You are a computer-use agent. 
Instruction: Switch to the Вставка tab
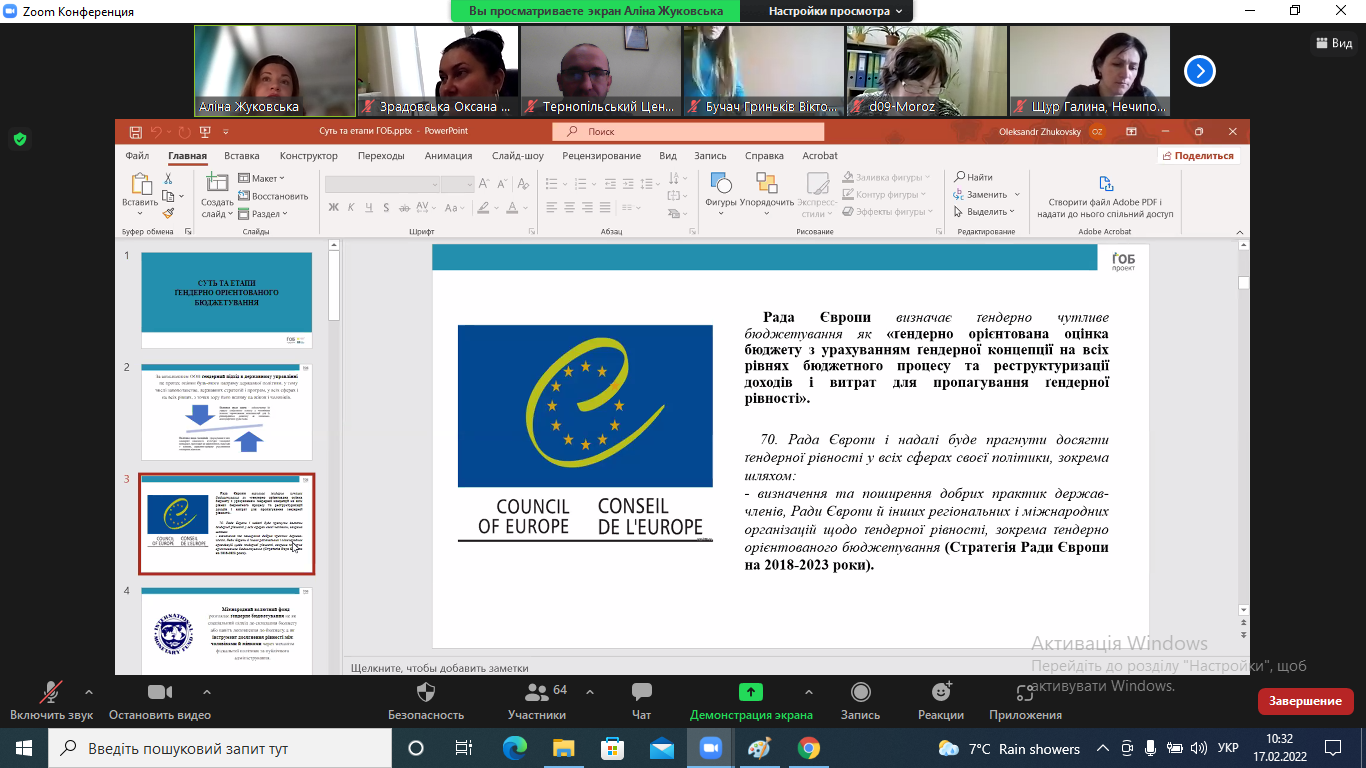tap(242, 156)
